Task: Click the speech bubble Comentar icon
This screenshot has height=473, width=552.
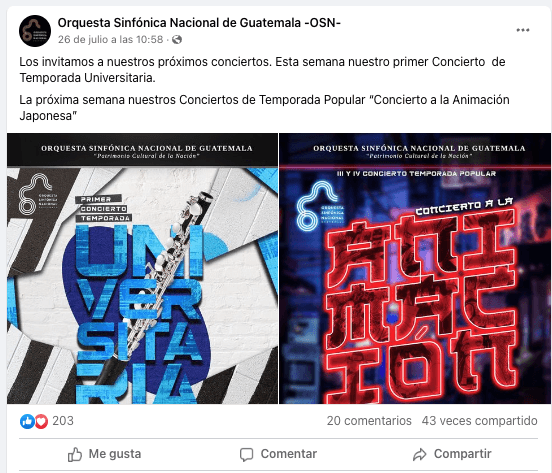Action: [246, 454]
